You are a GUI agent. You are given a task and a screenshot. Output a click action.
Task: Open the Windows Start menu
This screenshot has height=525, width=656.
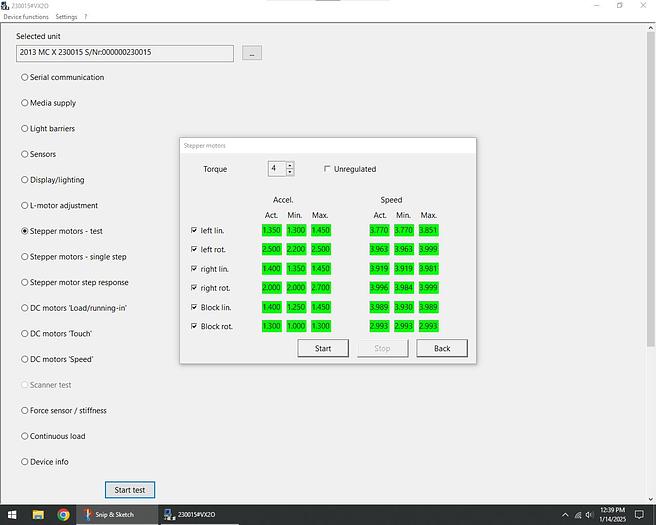click(x=10, y=514)
